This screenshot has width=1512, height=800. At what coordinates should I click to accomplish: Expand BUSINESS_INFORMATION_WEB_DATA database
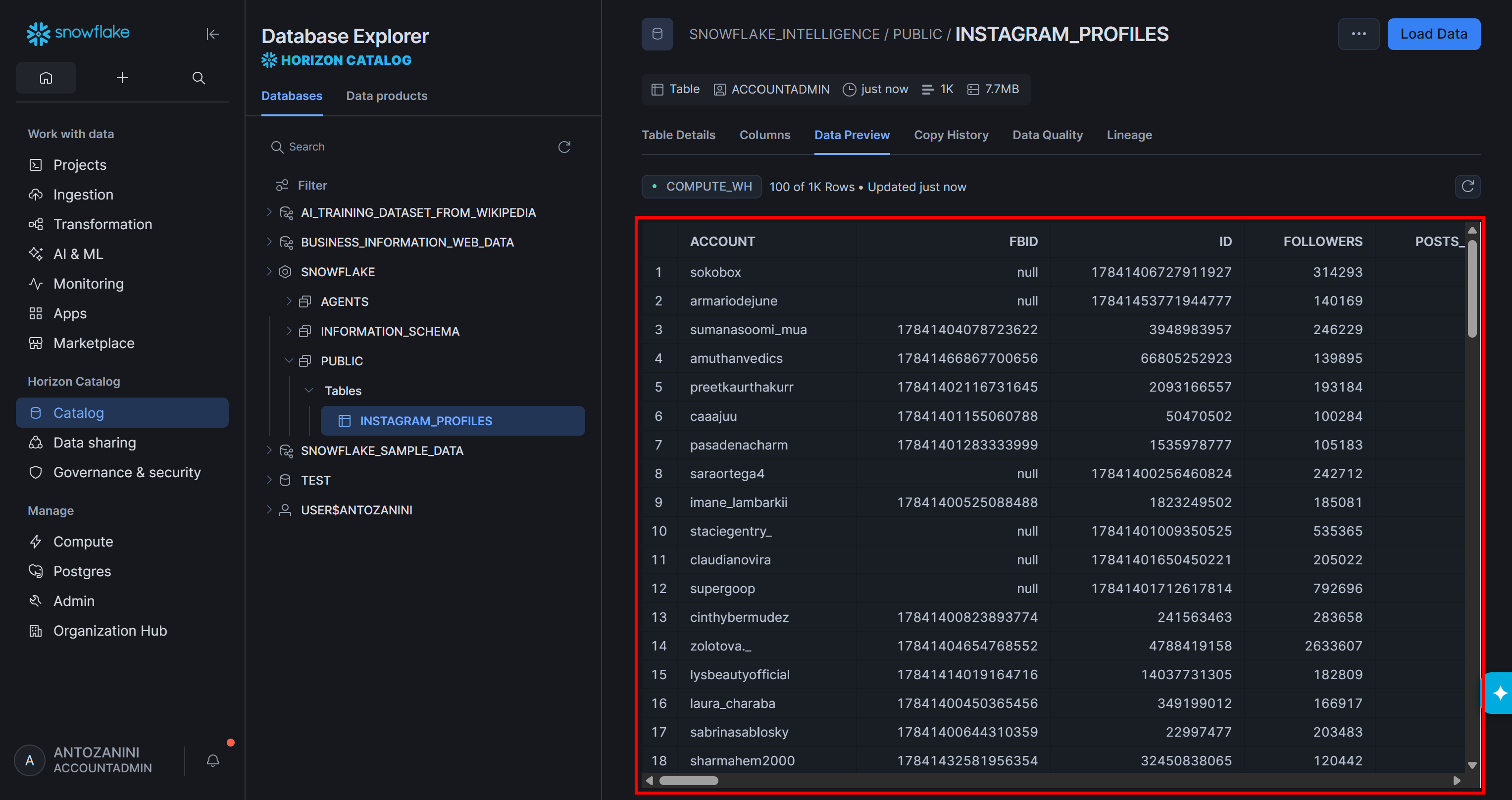[x=269, y=242]
